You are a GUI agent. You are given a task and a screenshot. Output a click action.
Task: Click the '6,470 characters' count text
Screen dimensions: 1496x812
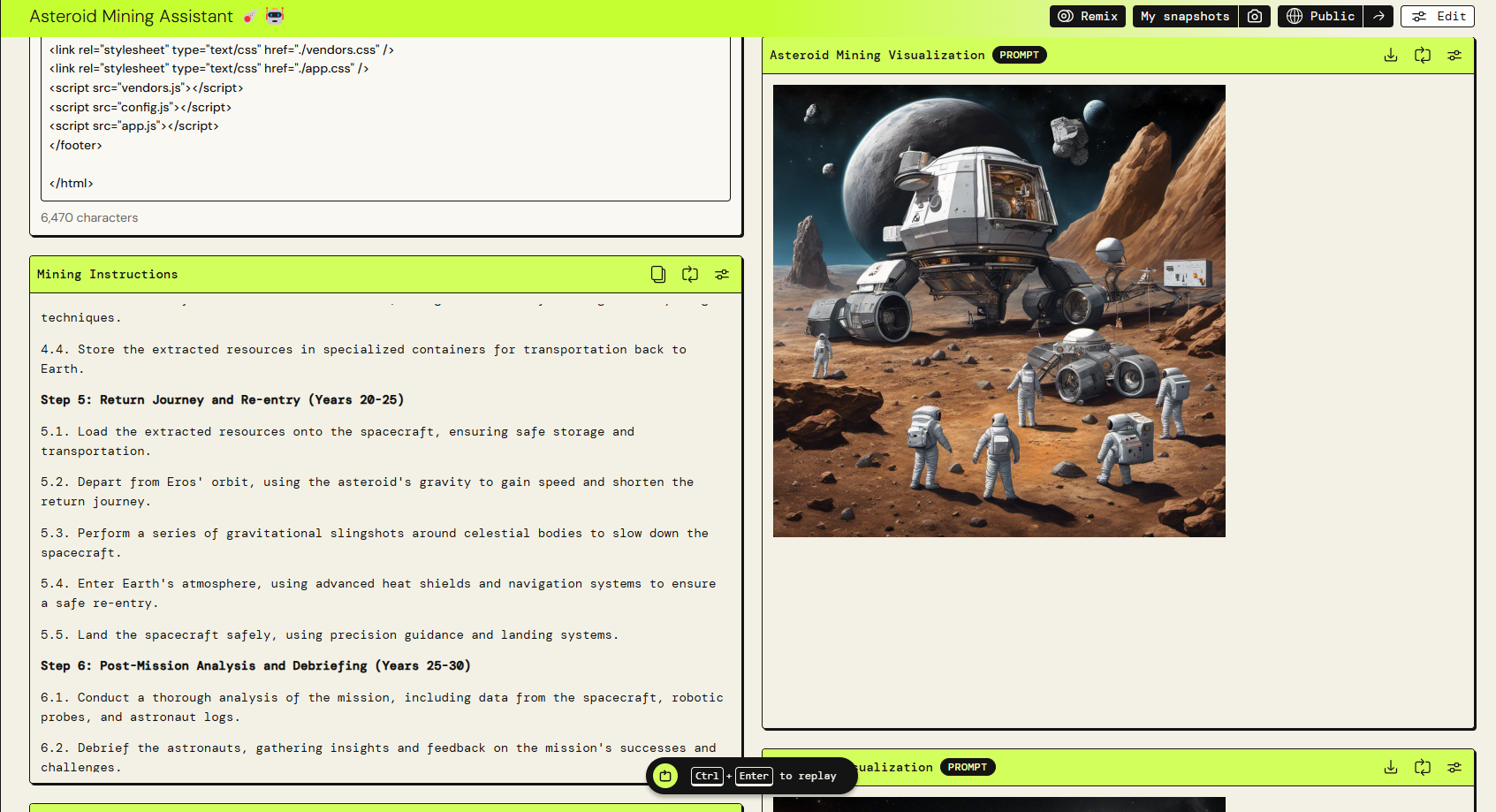tap(89, 217)
